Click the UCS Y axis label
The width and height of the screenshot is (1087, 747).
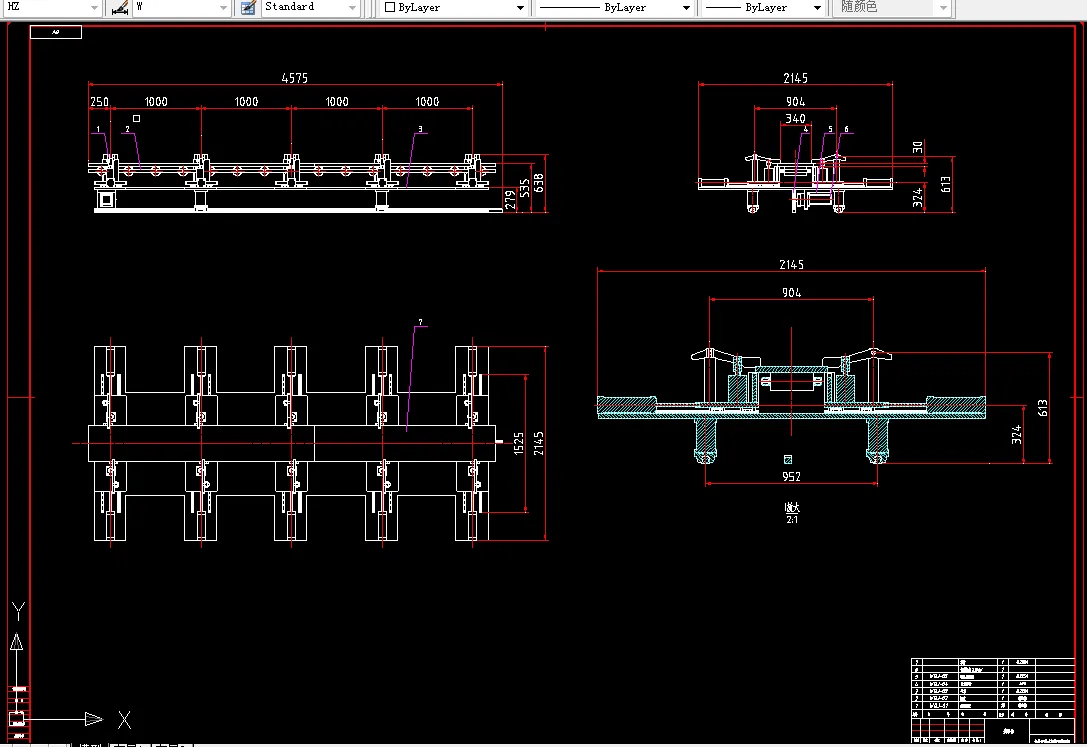point(19,610)
